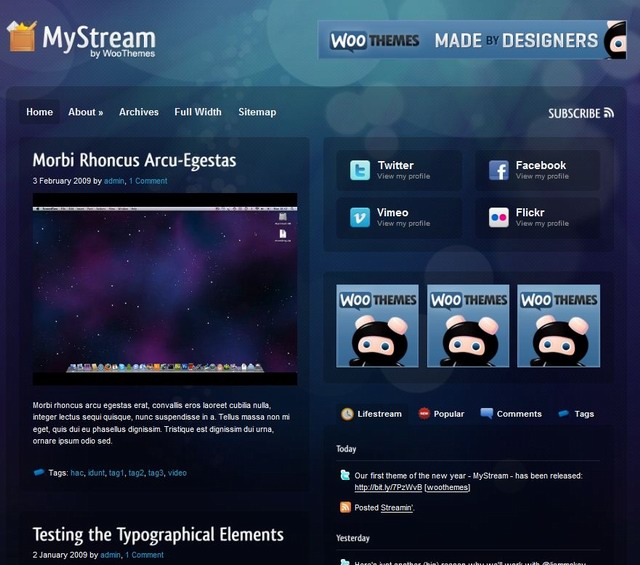
Task: Open the Streamin' link
Action: point(397,507)
